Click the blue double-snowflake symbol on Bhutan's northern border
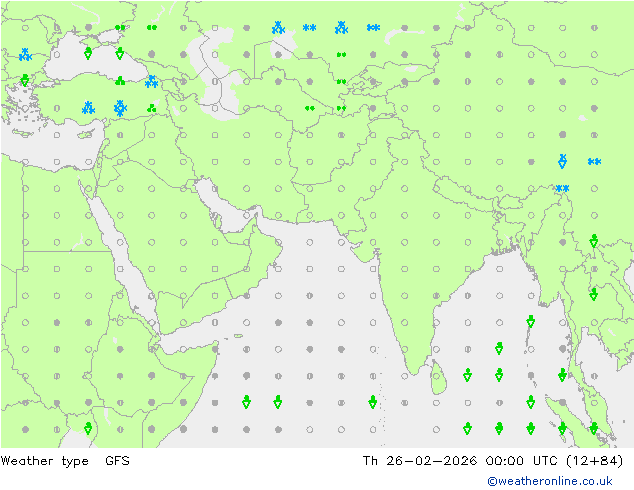 coord(562,188)
